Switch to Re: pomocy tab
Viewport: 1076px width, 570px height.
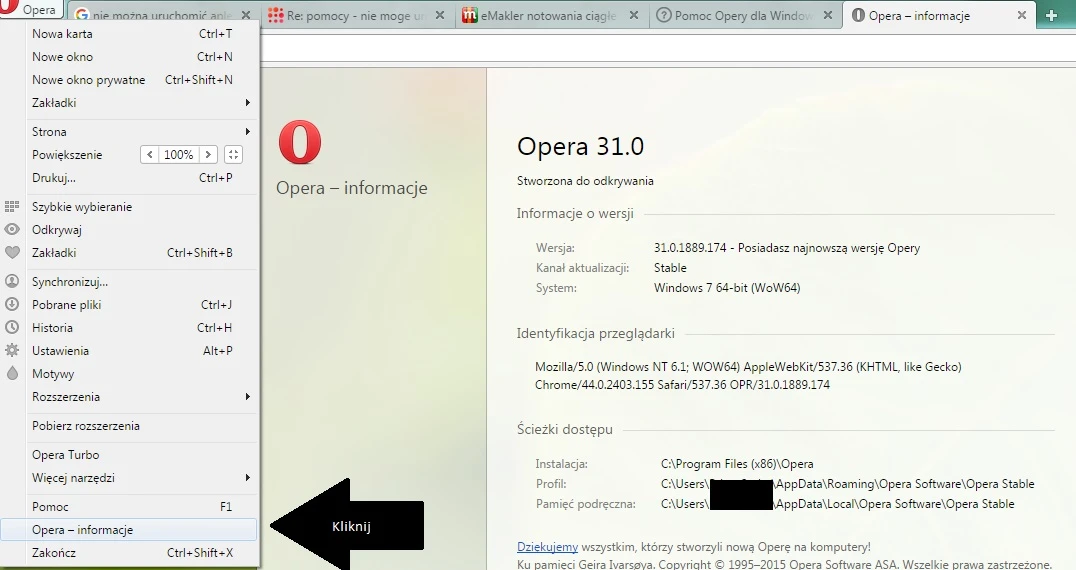357,14
